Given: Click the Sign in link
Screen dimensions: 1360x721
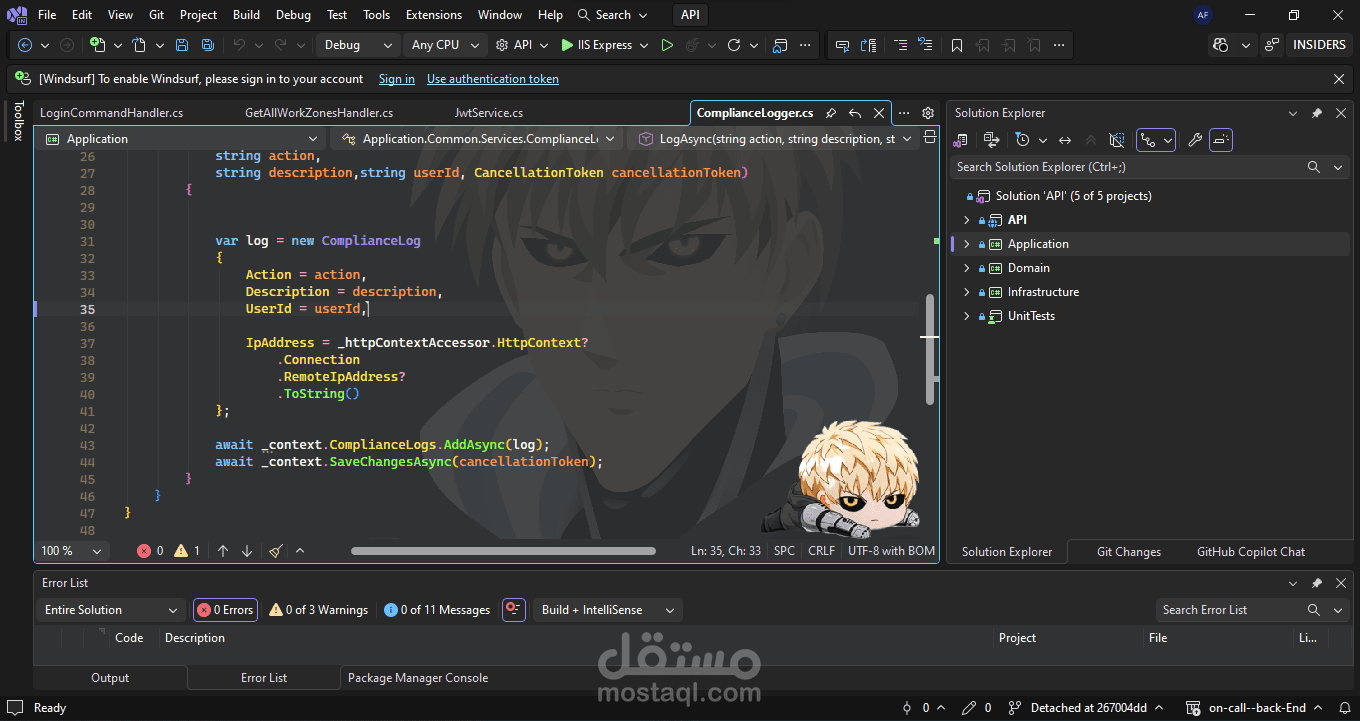Looking at the screenshot, I should tap(397, 79).
